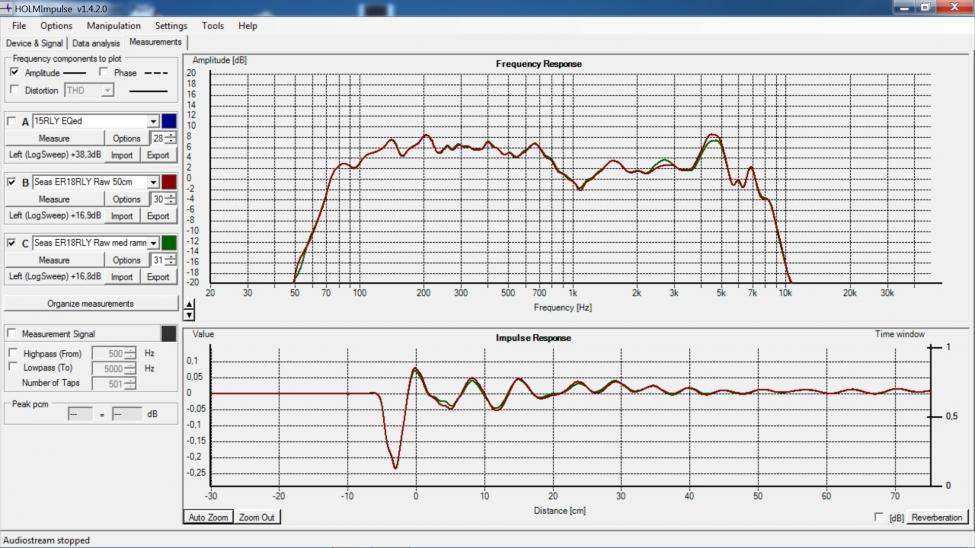The height and width of the screenshot is (548, 975).
Task: Click the Reverberation button
Action: [936, 517]
